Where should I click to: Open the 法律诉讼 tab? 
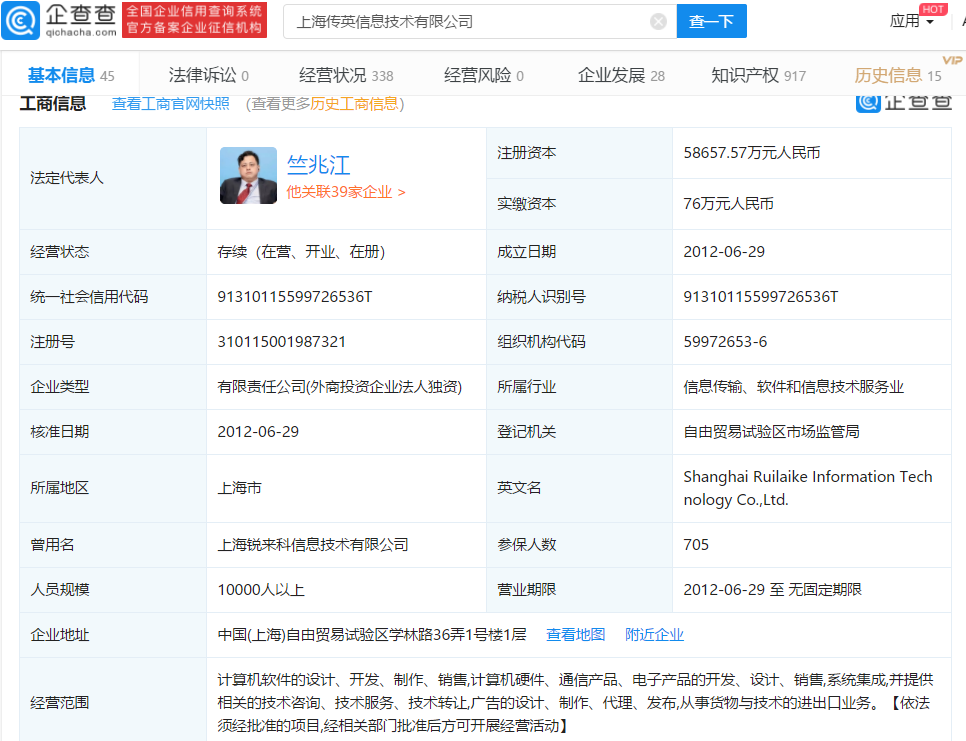208,75
